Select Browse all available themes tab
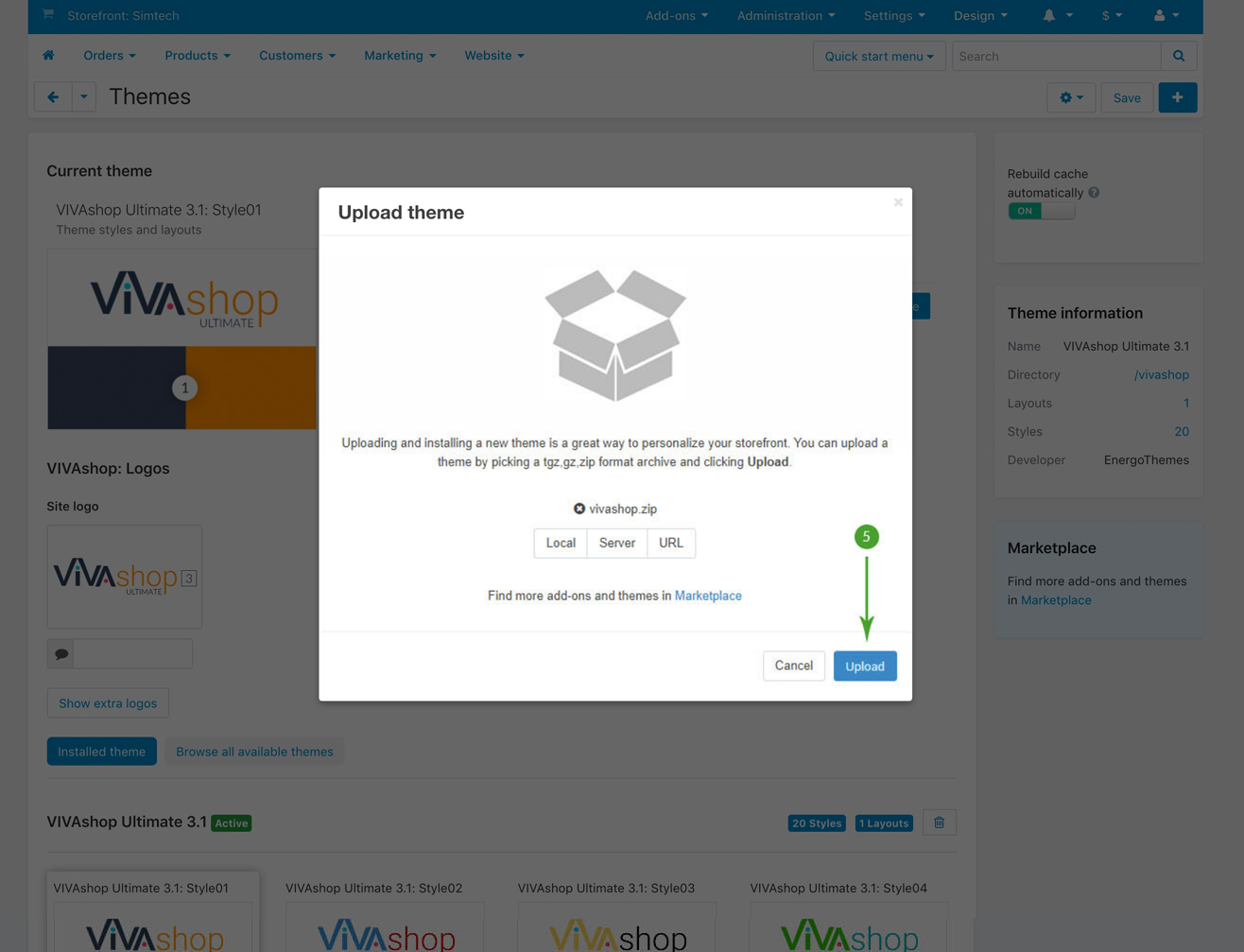This screenshot has height=952, width=1244. click(254, 752)
